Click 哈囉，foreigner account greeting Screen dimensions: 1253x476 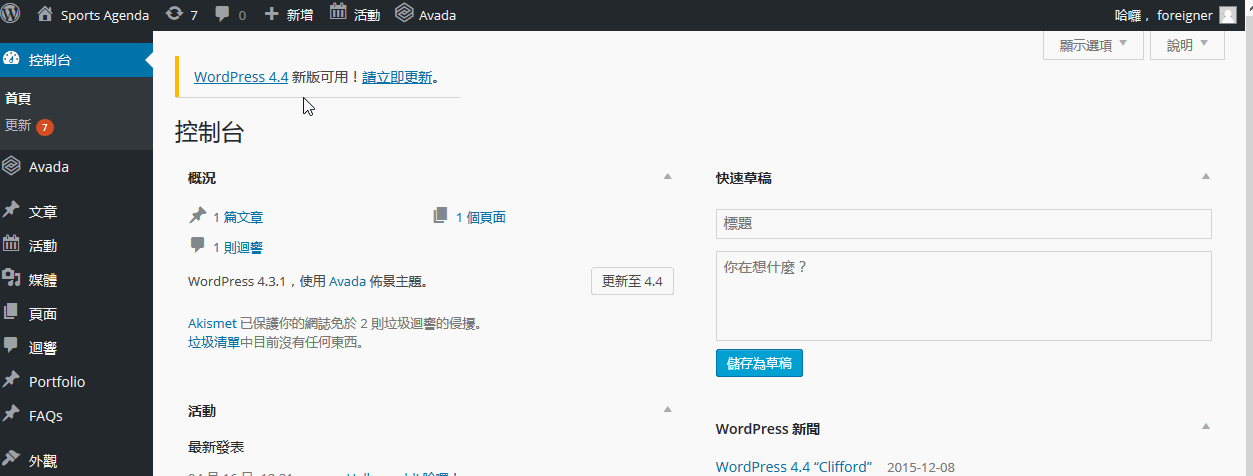point(1163,15)
